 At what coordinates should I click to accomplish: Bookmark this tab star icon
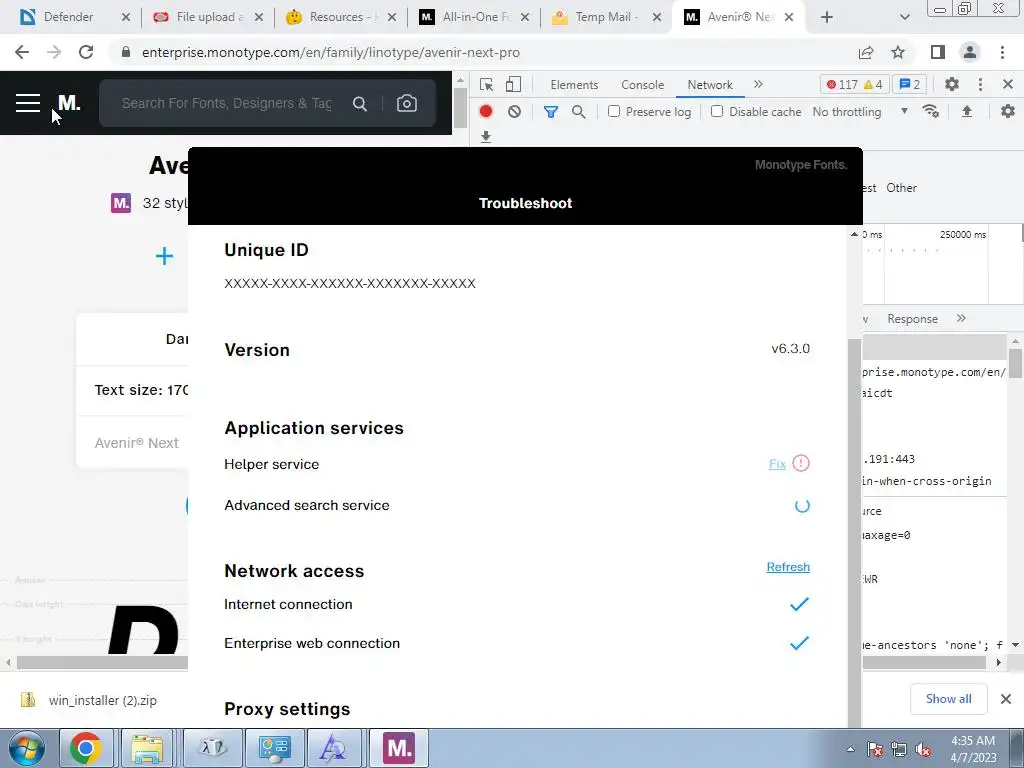[x=898, y=52]
